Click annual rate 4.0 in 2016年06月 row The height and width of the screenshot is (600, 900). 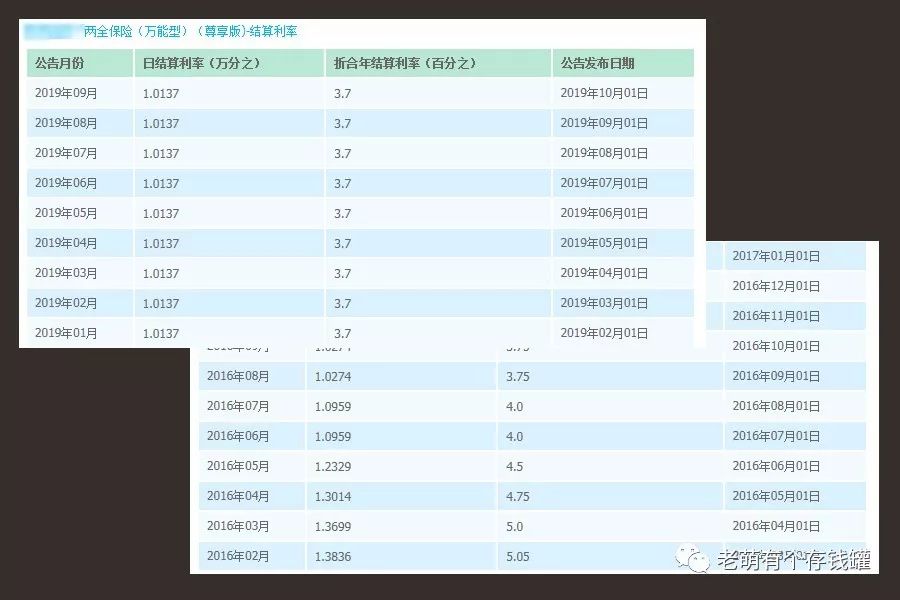(x=514, y=436)
